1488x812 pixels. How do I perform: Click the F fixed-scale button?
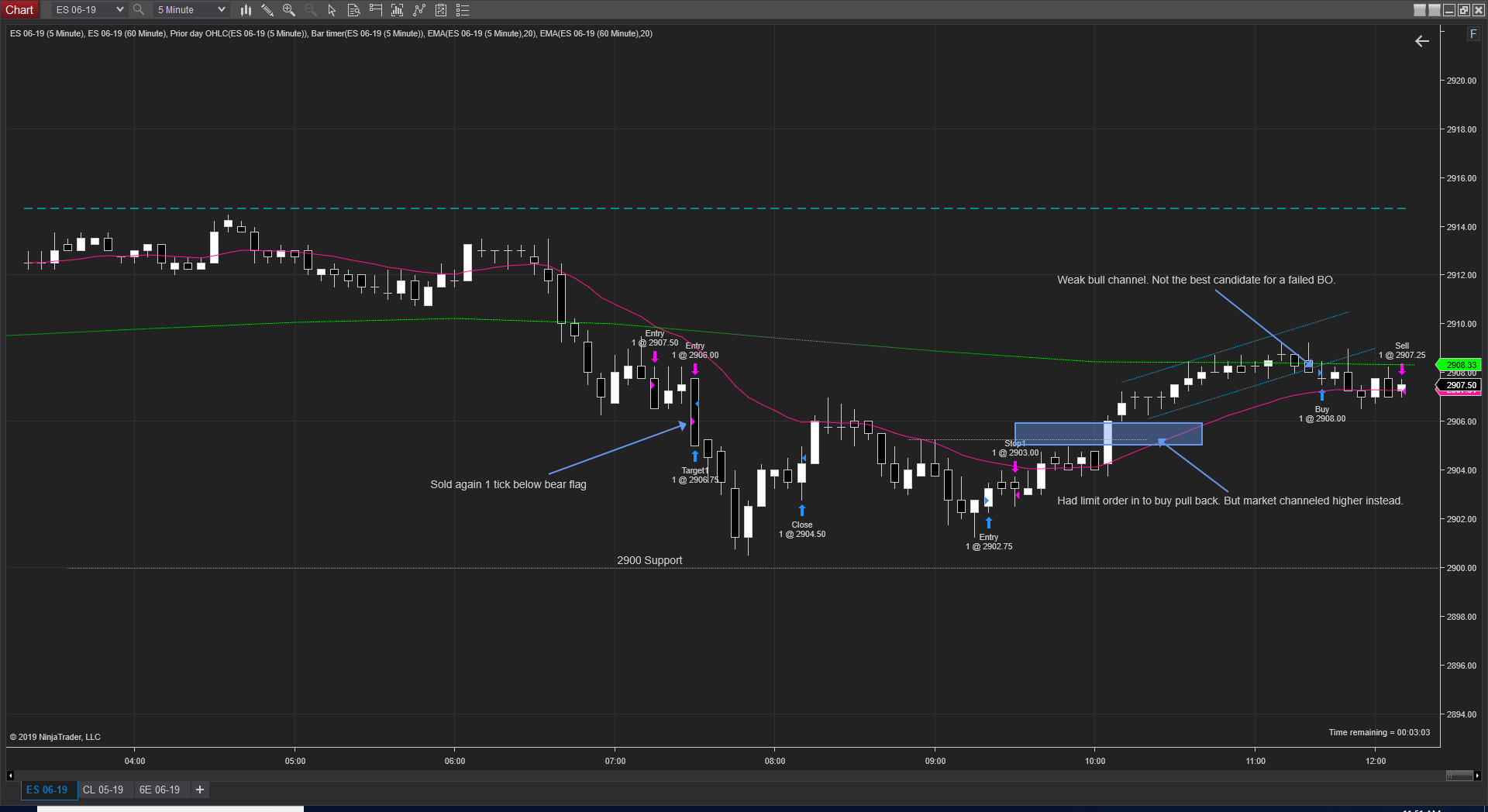(x=1473, y=34)
